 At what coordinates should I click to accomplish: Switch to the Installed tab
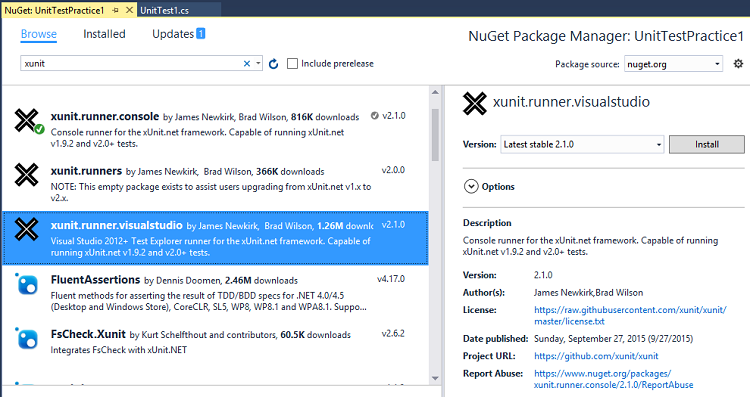click(x=104, y=34)
